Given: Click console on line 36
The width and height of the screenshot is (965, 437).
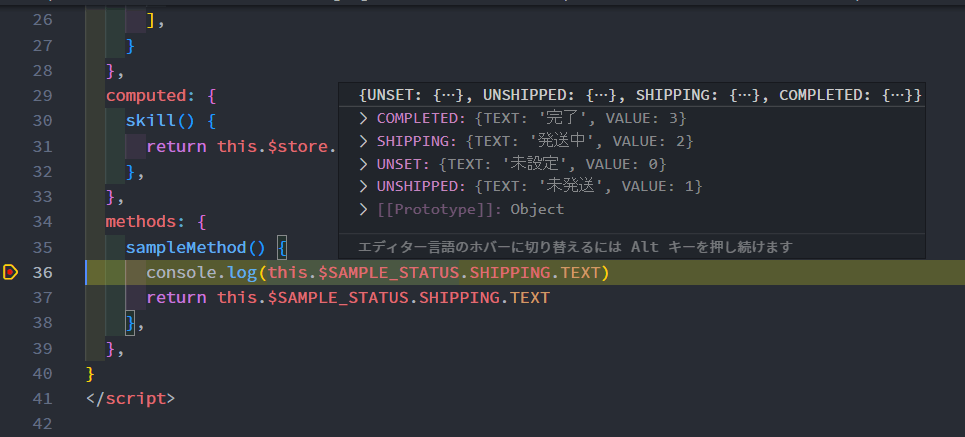Looking at the screenshot, I should [x=182, y=272].
